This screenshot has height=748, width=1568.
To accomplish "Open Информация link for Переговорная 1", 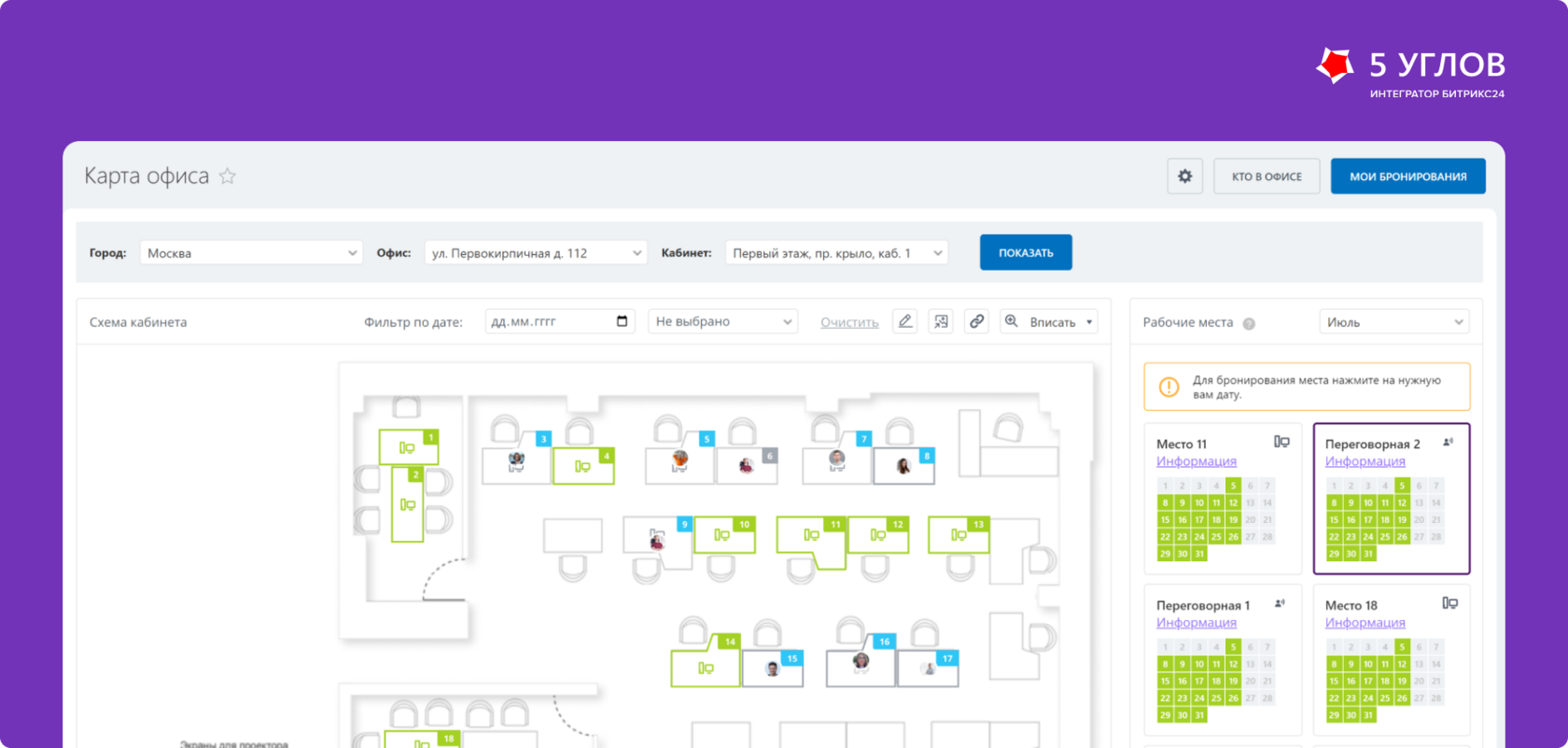I will (x=1197, y=623).
